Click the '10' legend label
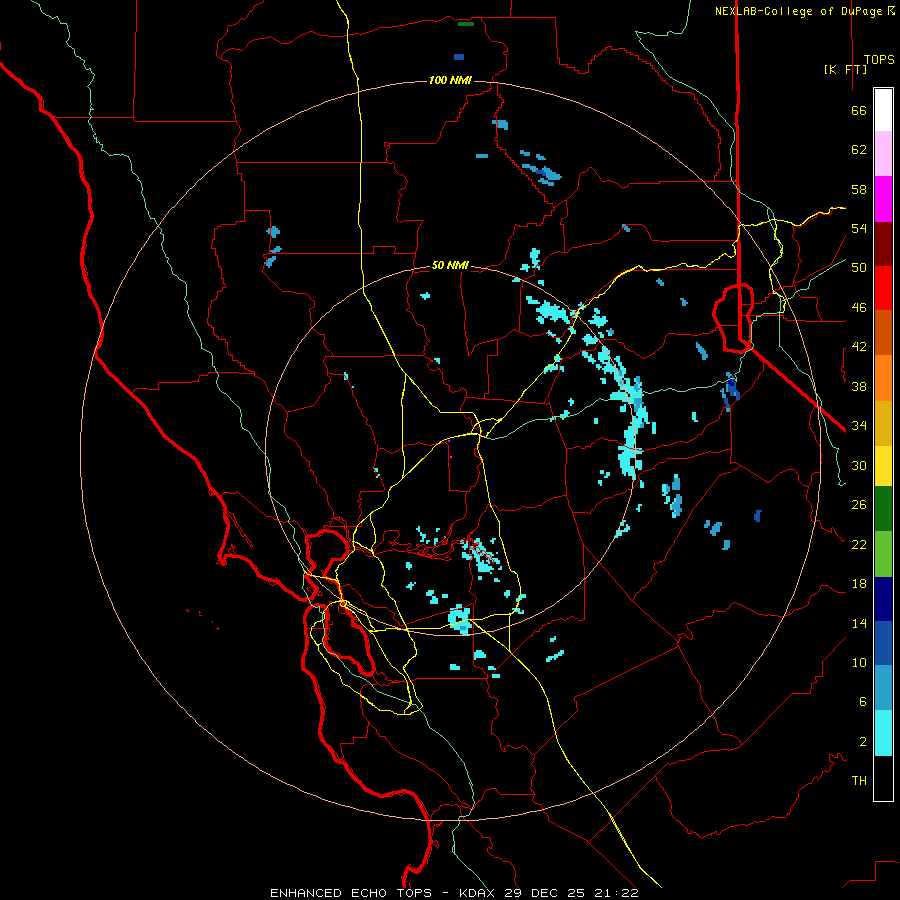This screenshot has width=900, height=900. point(859,663)
